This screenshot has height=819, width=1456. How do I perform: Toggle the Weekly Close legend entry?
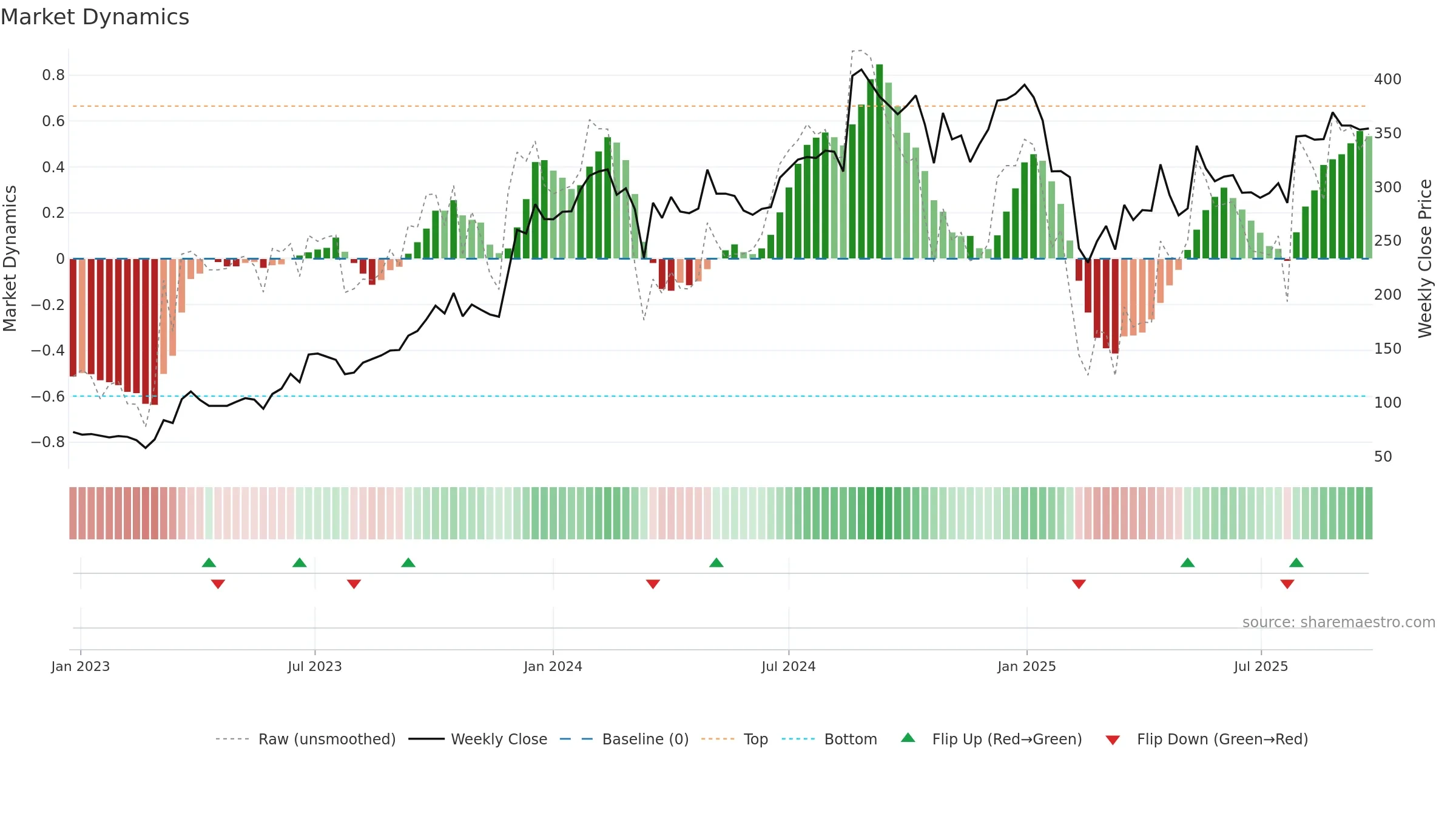coord(478,739)
